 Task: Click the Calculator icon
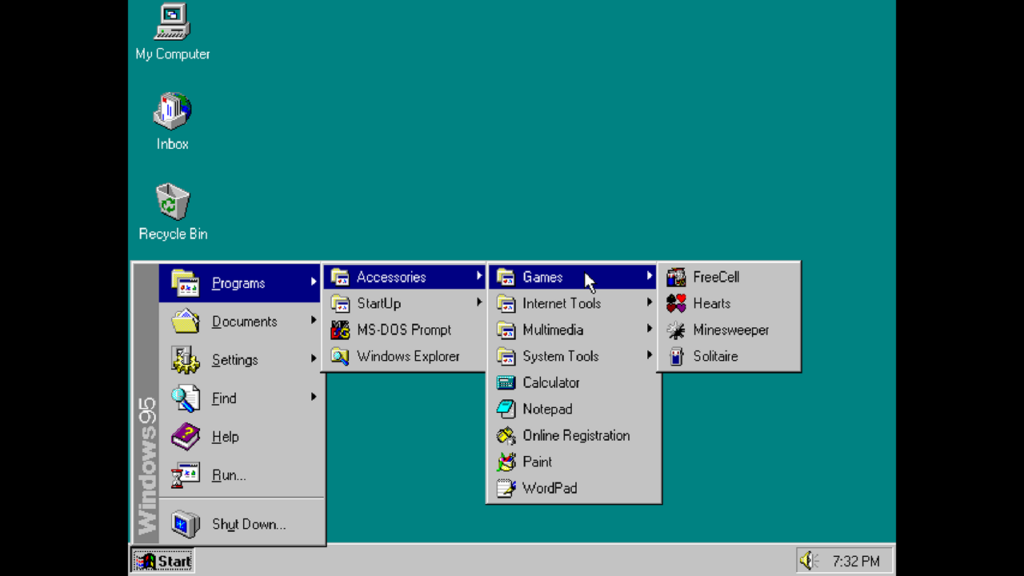coord(505,383)
